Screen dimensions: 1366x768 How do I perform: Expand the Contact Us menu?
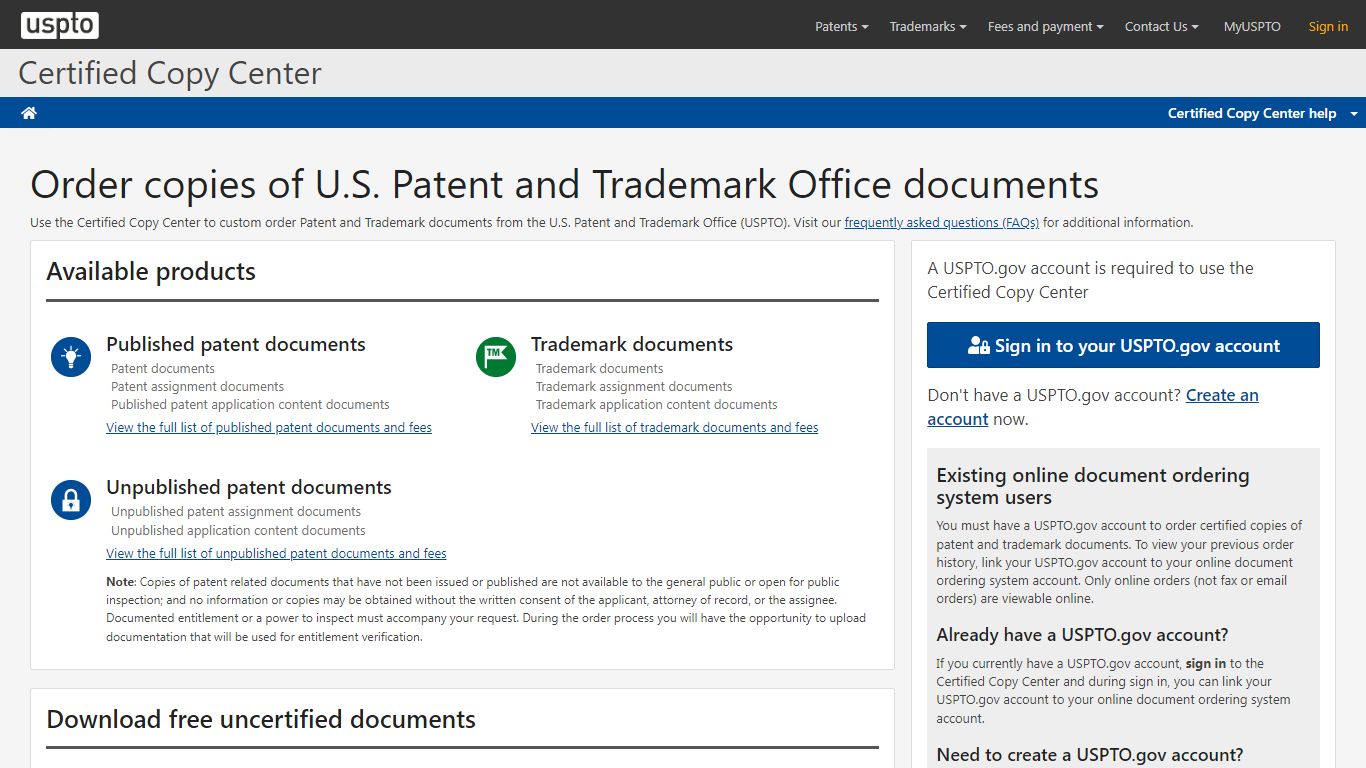pyautogui.click(x=1162, y=27)
